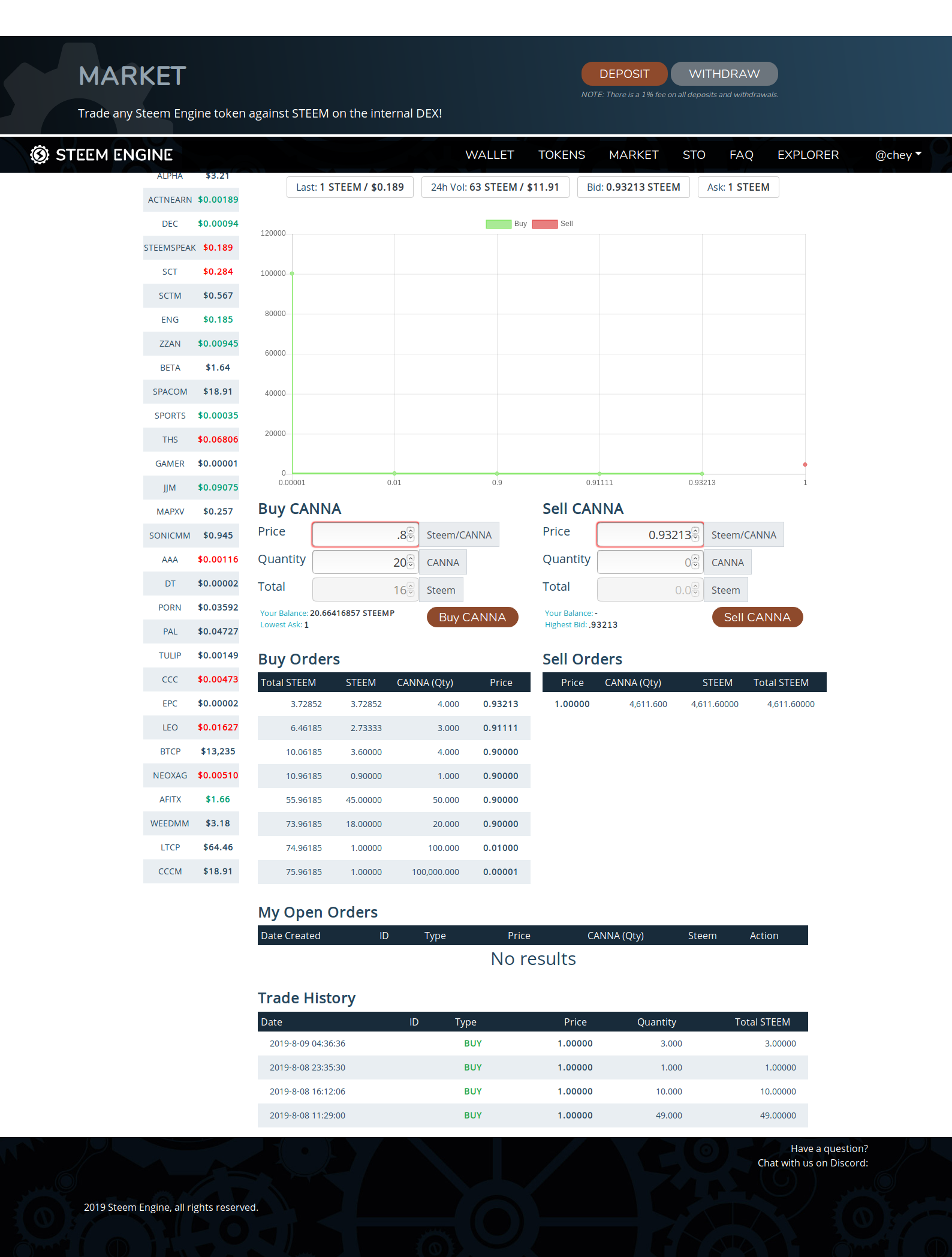Select the NEOXAG token row
This screenshot has height=1257, width=952.
click(x=191, y=775)
